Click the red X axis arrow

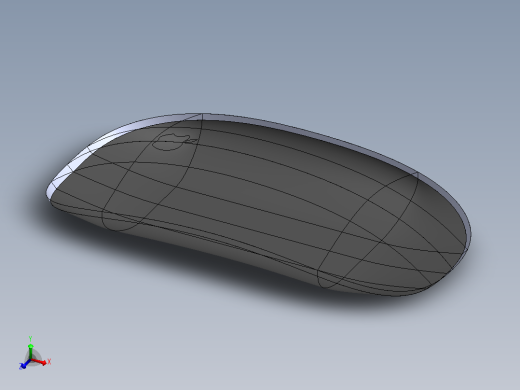(x=39, y=362)
